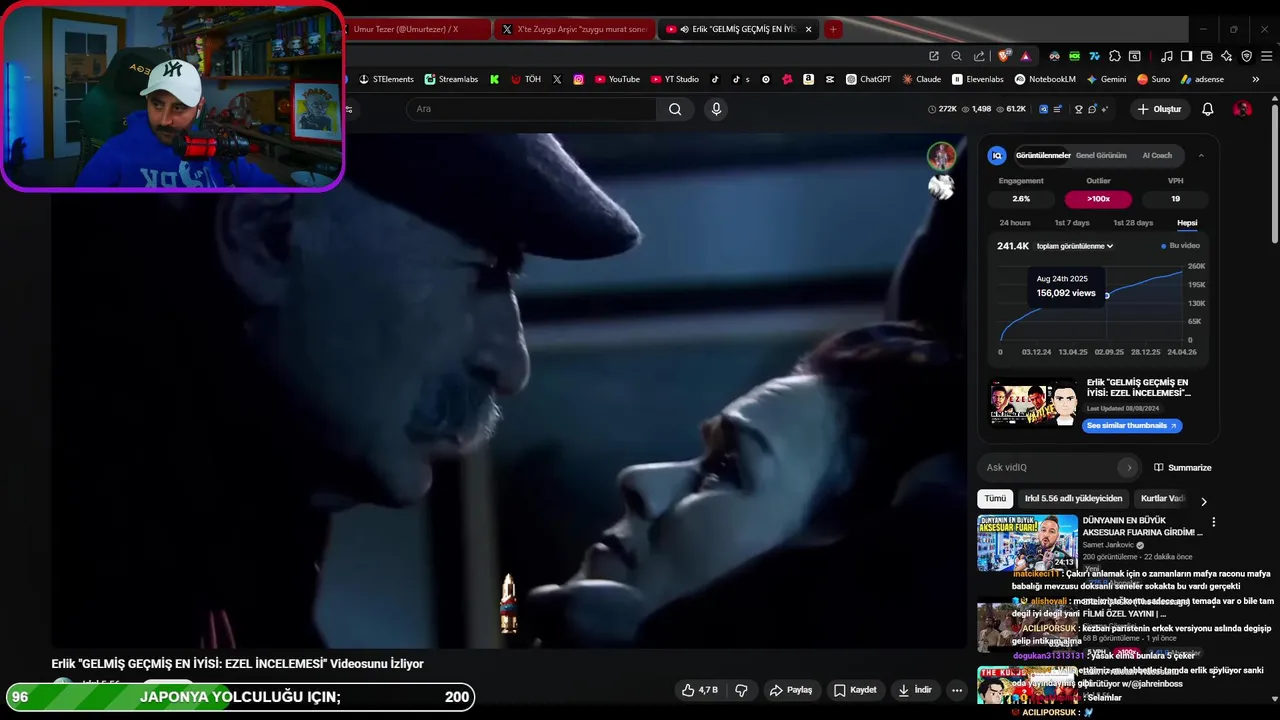Switch to Genel Görünüm tab
The width and height of the screenshot is (1280, 720).
[1101, 155]
